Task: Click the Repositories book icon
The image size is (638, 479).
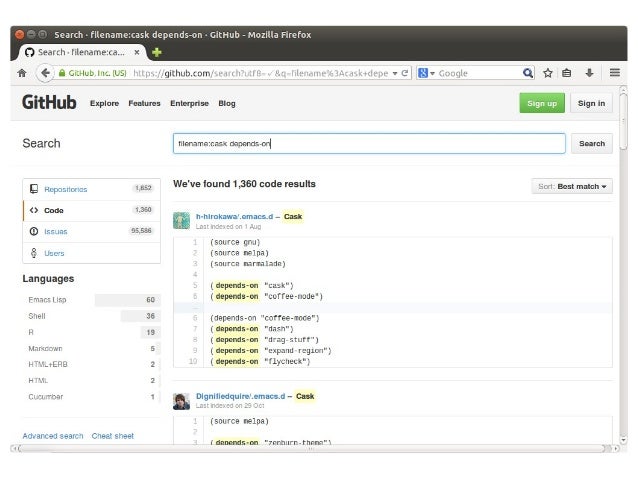Action: pyautogui.click(x=34, y=189)
